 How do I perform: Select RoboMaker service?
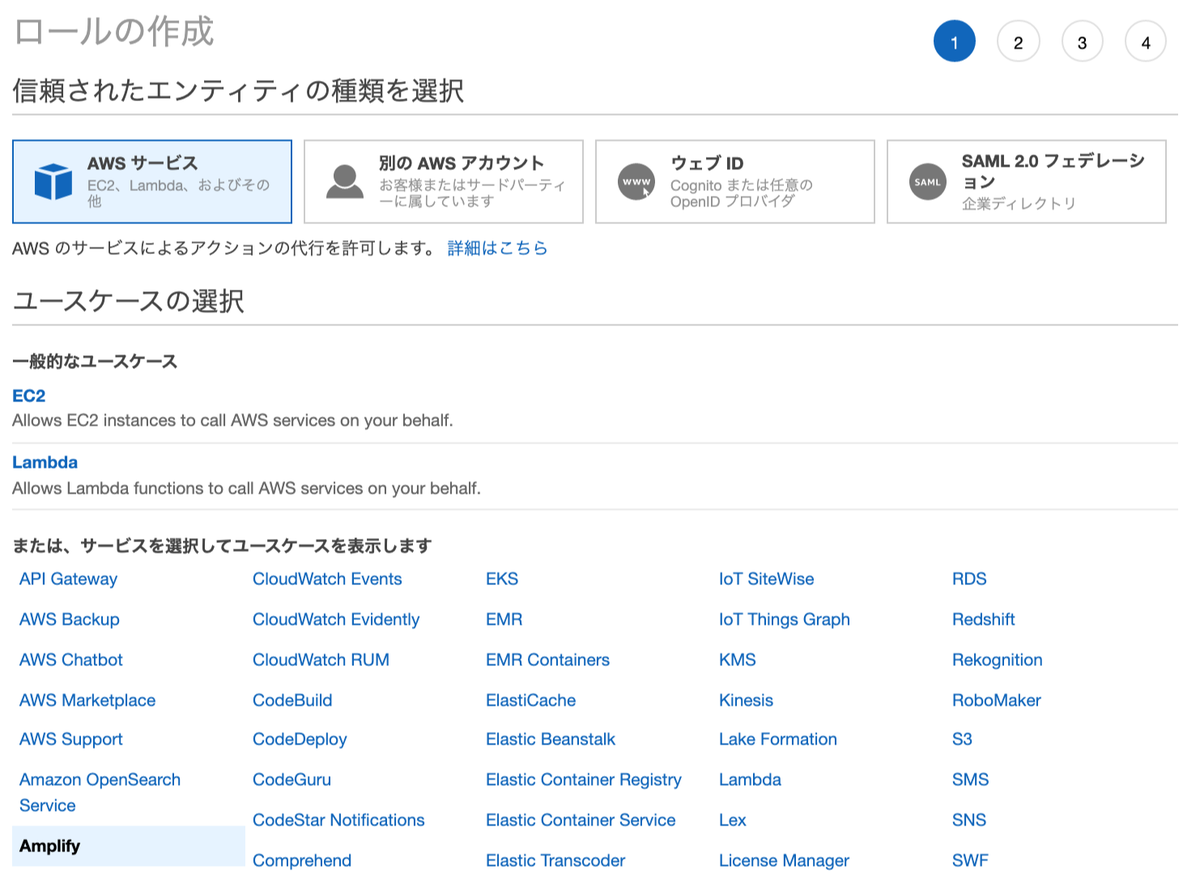pos(996,700)
